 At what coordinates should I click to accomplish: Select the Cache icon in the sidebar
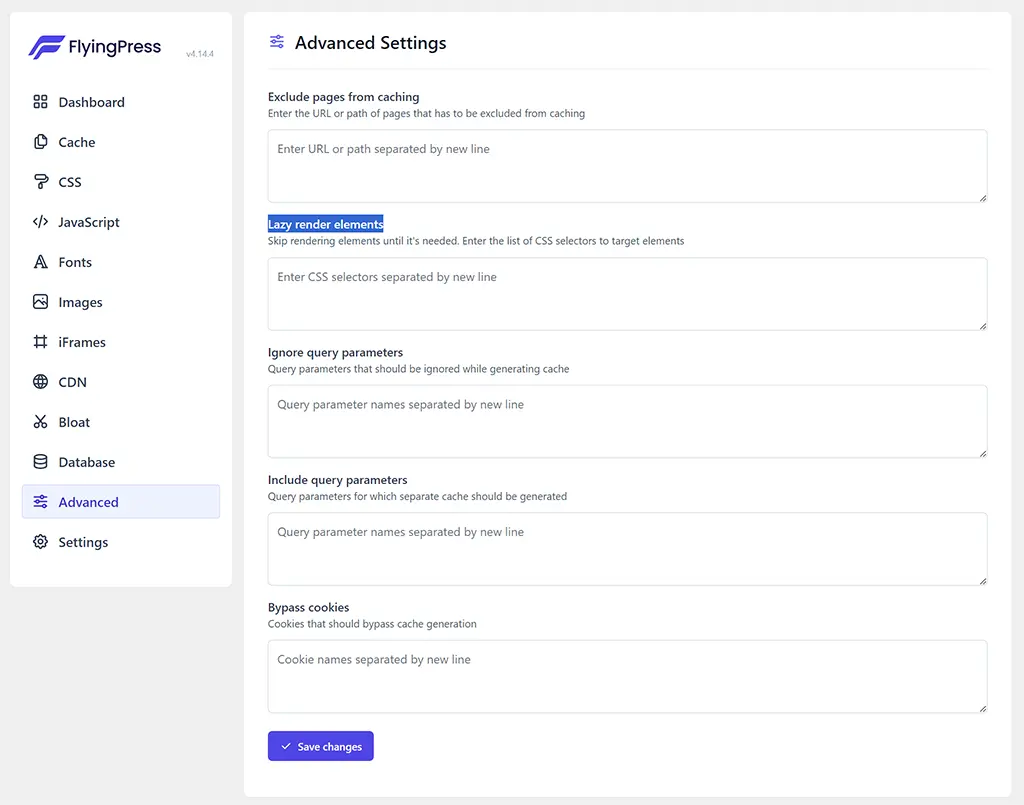coord(40,142)
